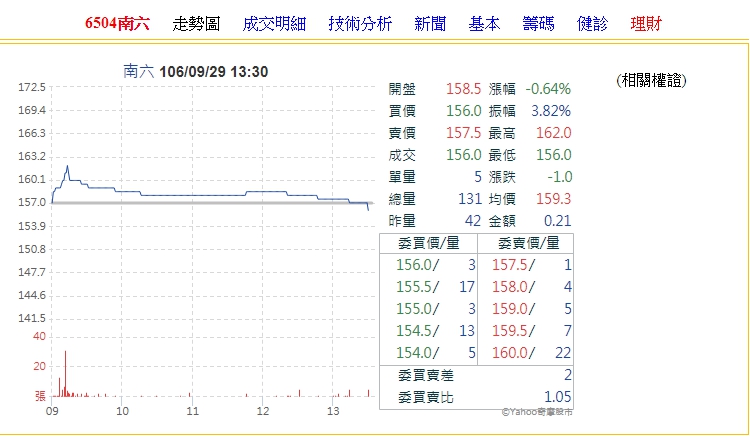750x437 pixels.
Task: Click the y-axis label 141.5
Action: [x=32, y=318]
